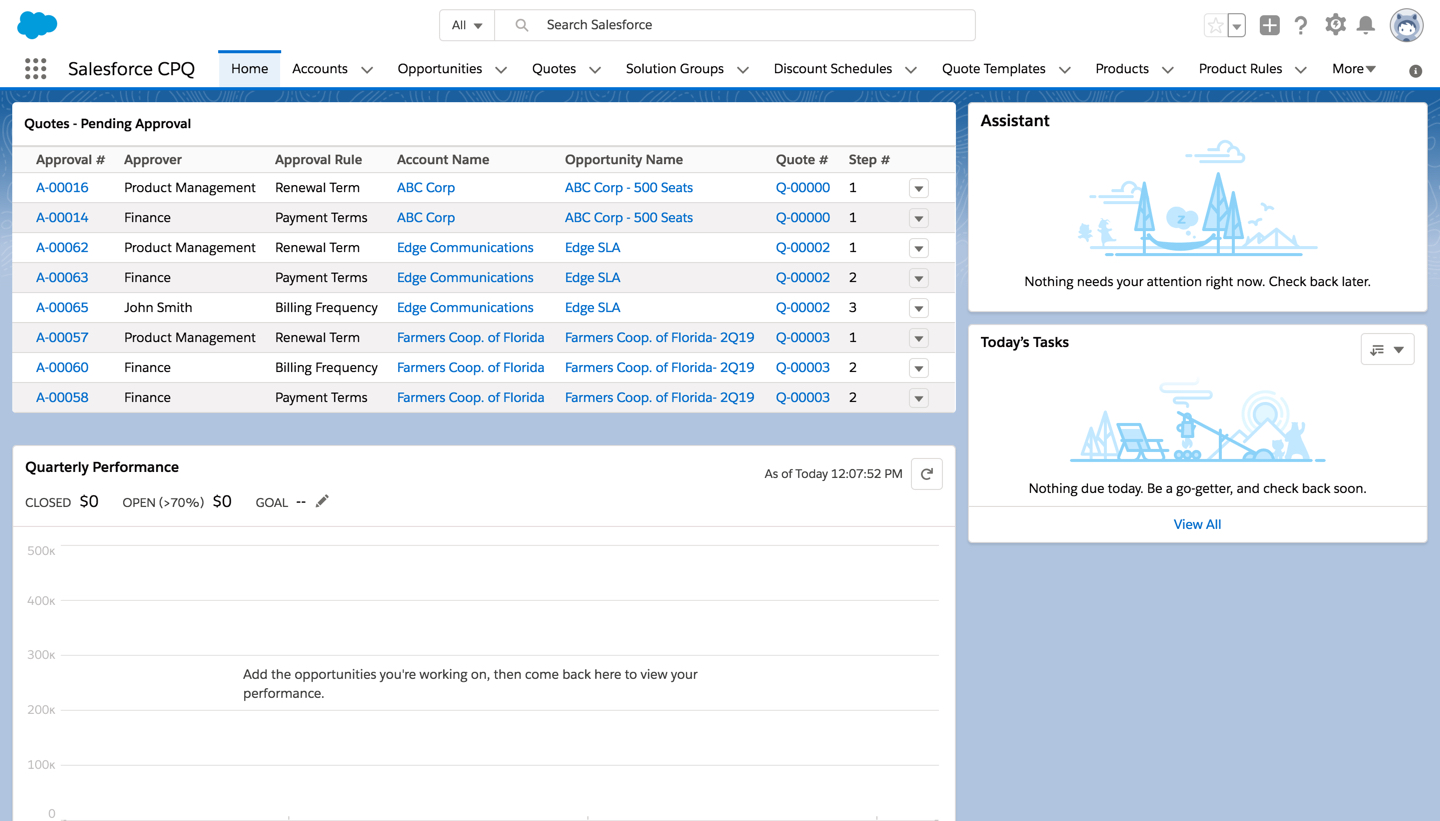Open the Help question mark icon

coord(1301,26)
